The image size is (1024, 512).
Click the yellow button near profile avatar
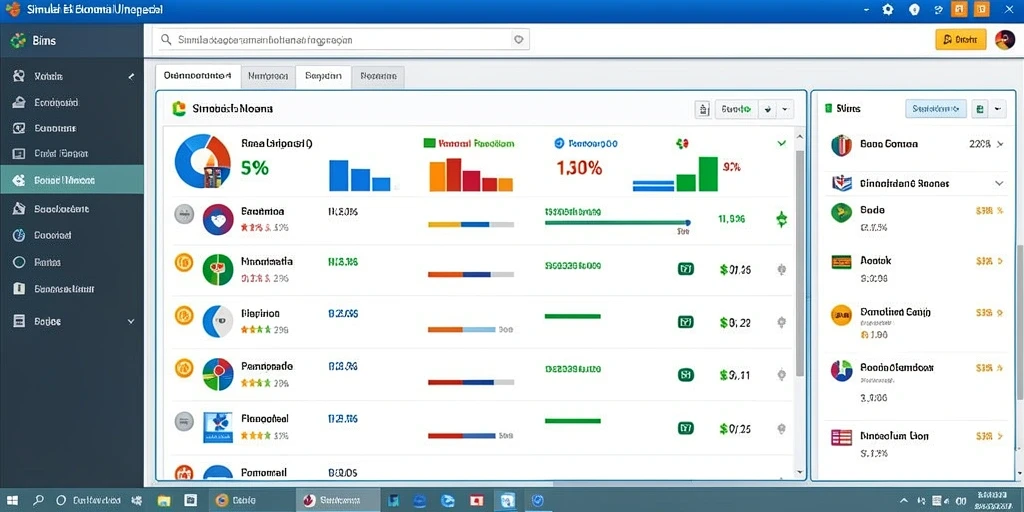pyautogui.click(x=961, y=40)
